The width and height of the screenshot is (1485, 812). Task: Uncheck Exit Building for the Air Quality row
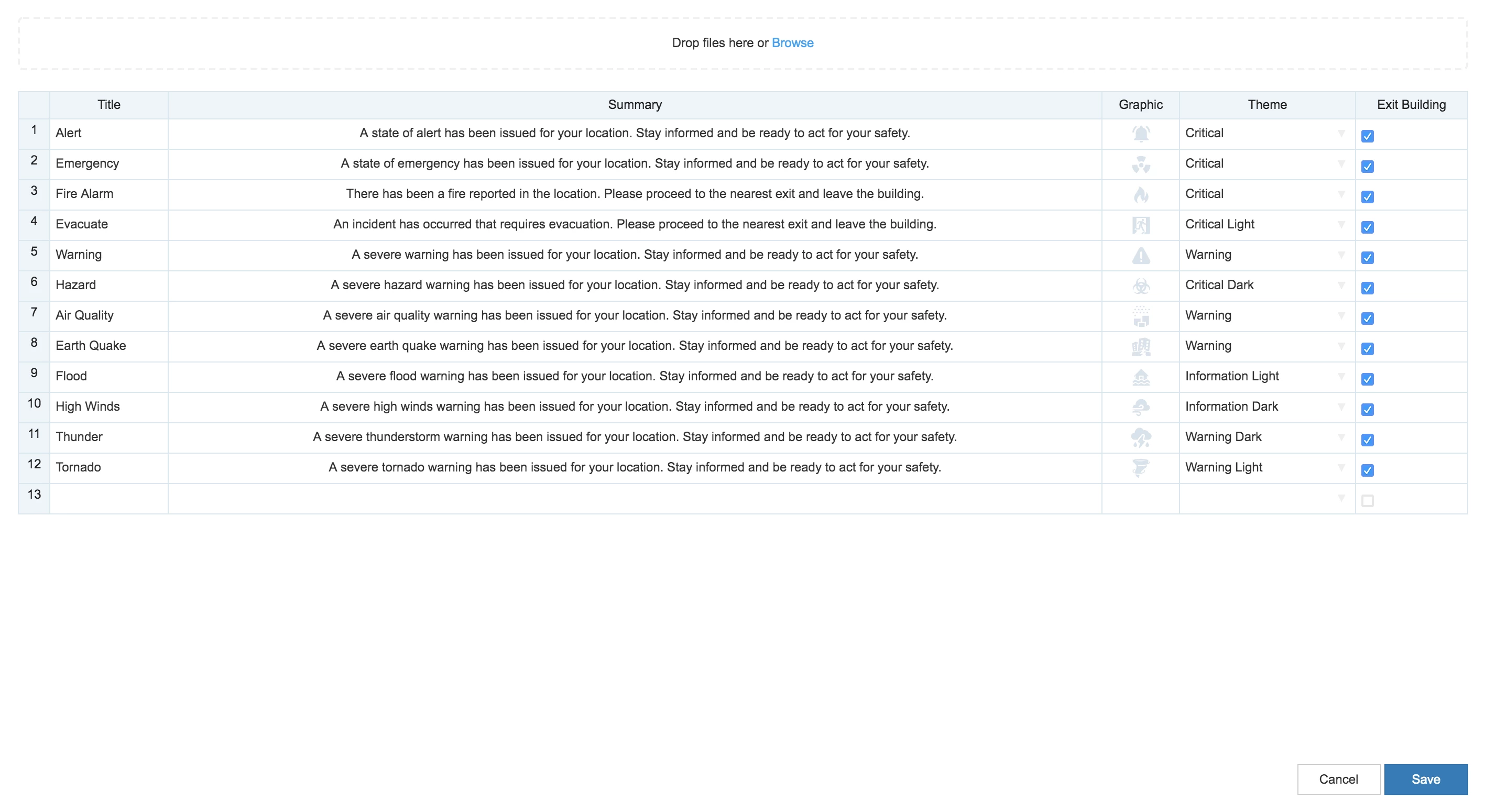[1367, 318]
